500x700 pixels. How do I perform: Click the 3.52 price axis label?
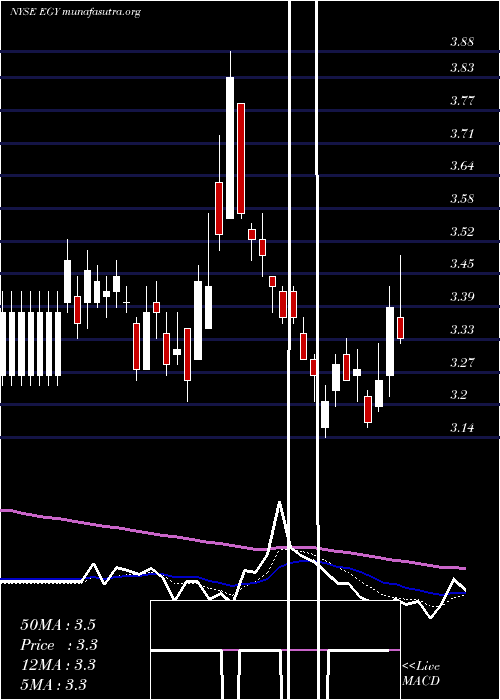(x=462, y=232)
